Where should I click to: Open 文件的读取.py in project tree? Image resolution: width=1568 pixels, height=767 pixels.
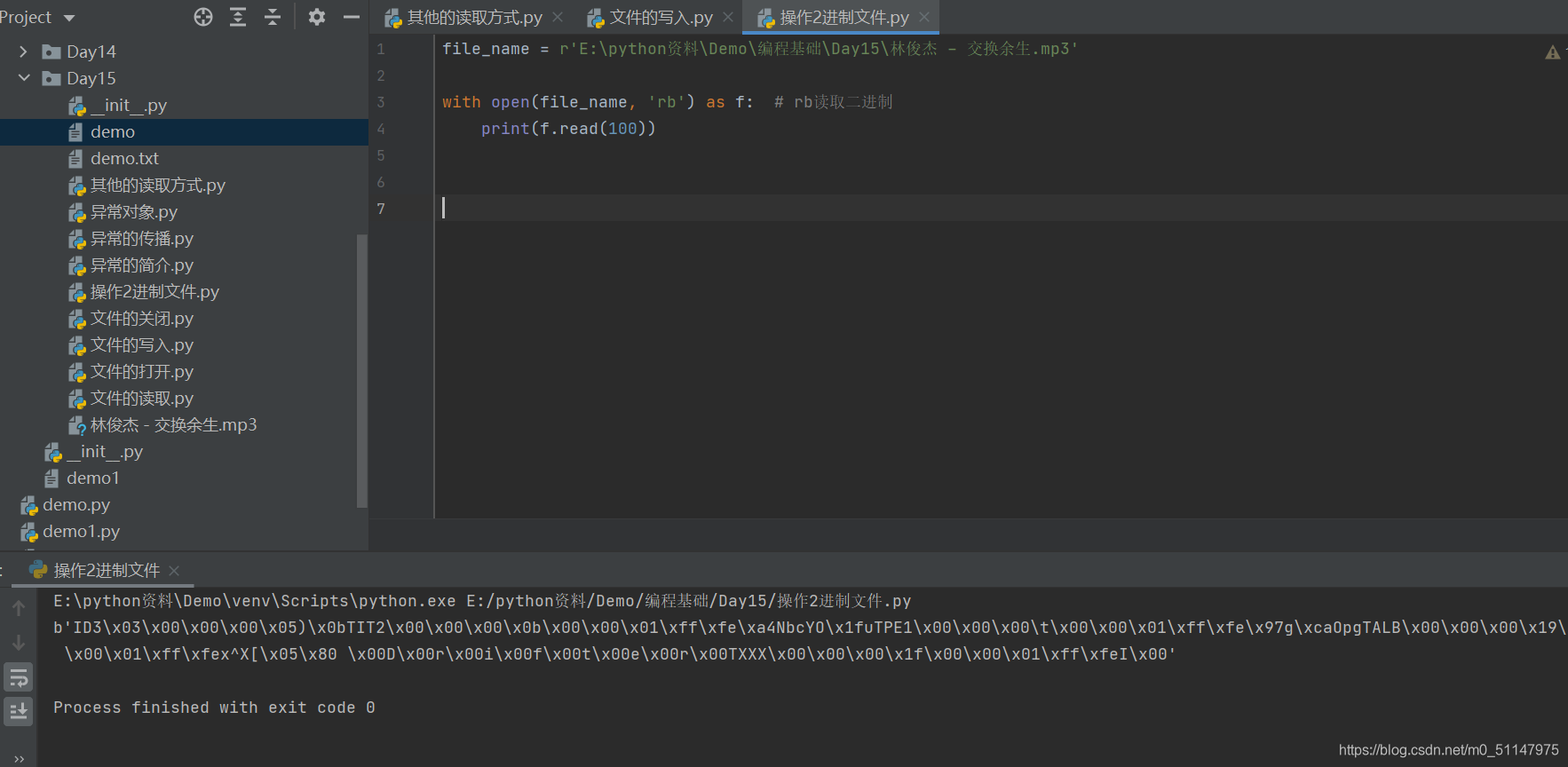tap(131, 398)
